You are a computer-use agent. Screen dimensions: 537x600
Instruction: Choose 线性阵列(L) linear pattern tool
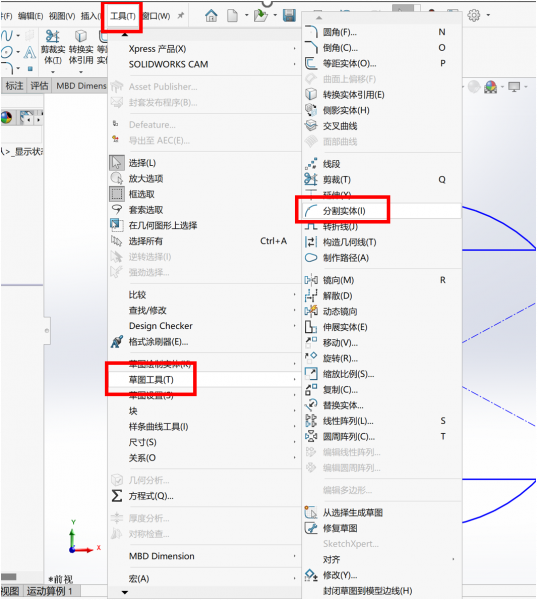pyautogui.click(x=383, y=421)
